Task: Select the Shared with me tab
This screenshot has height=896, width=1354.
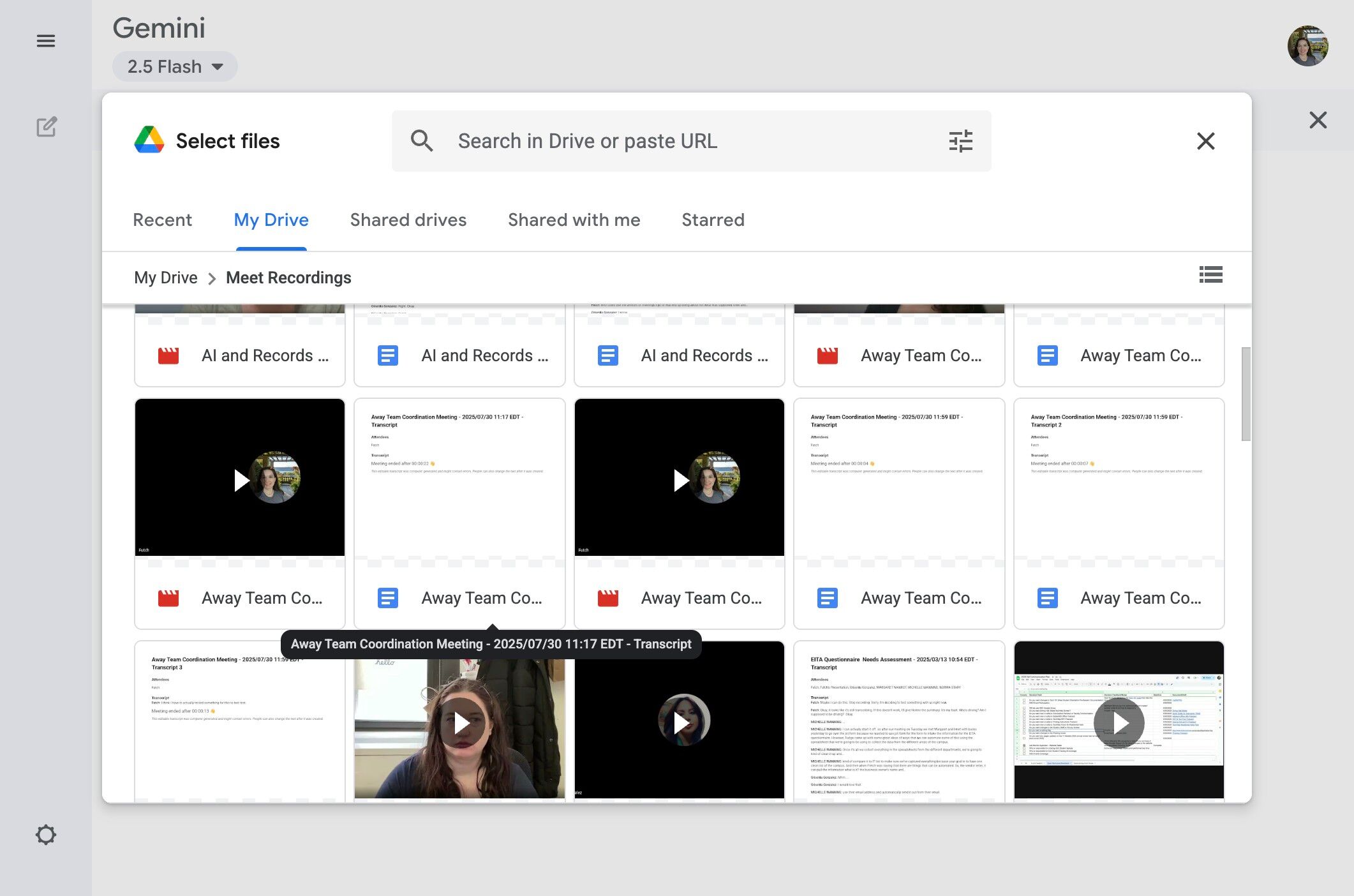Action: coord(574,220)
